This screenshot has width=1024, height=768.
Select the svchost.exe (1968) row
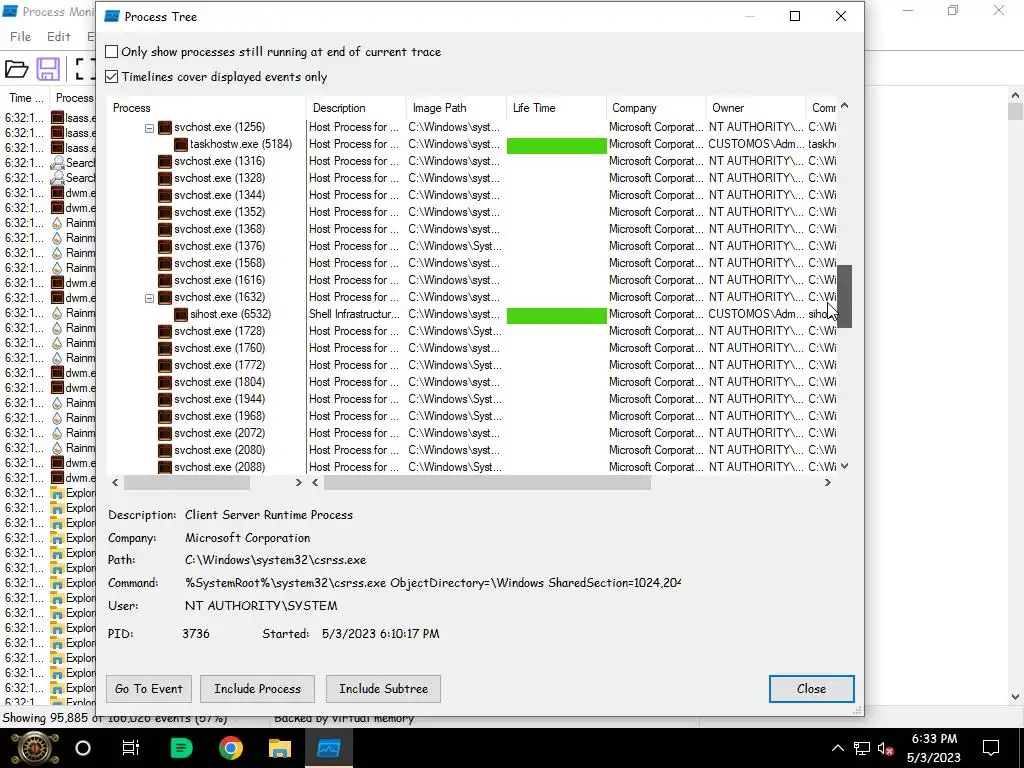[x=473, y=416]
